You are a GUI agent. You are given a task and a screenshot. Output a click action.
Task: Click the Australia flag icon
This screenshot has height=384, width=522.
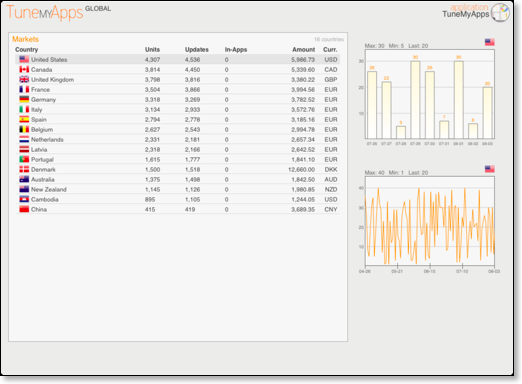click(24, 179)
